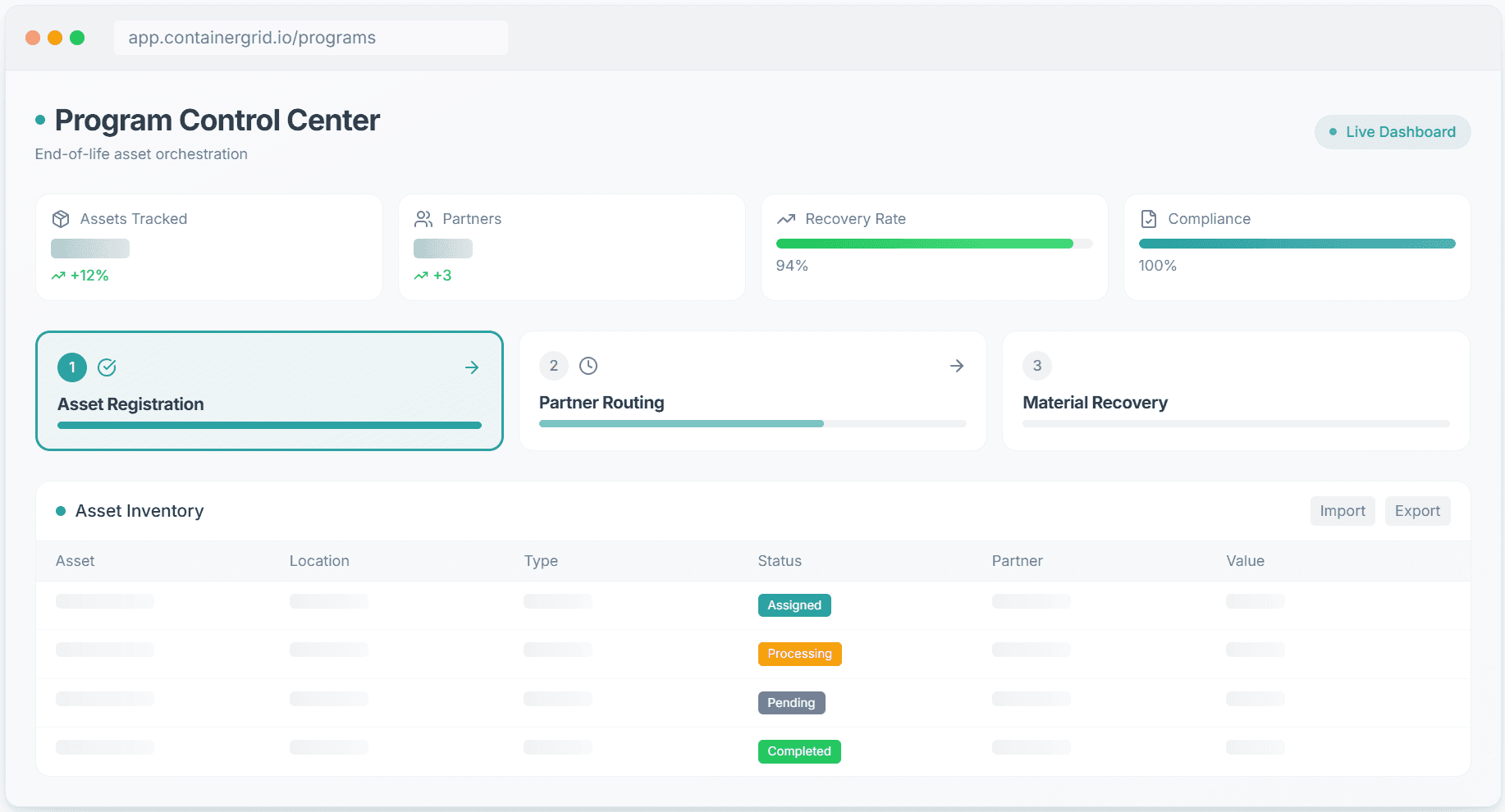Click the Compliance document icon
The width and height of the screenshot is (1505, 812).
(x=1149, y=219)
